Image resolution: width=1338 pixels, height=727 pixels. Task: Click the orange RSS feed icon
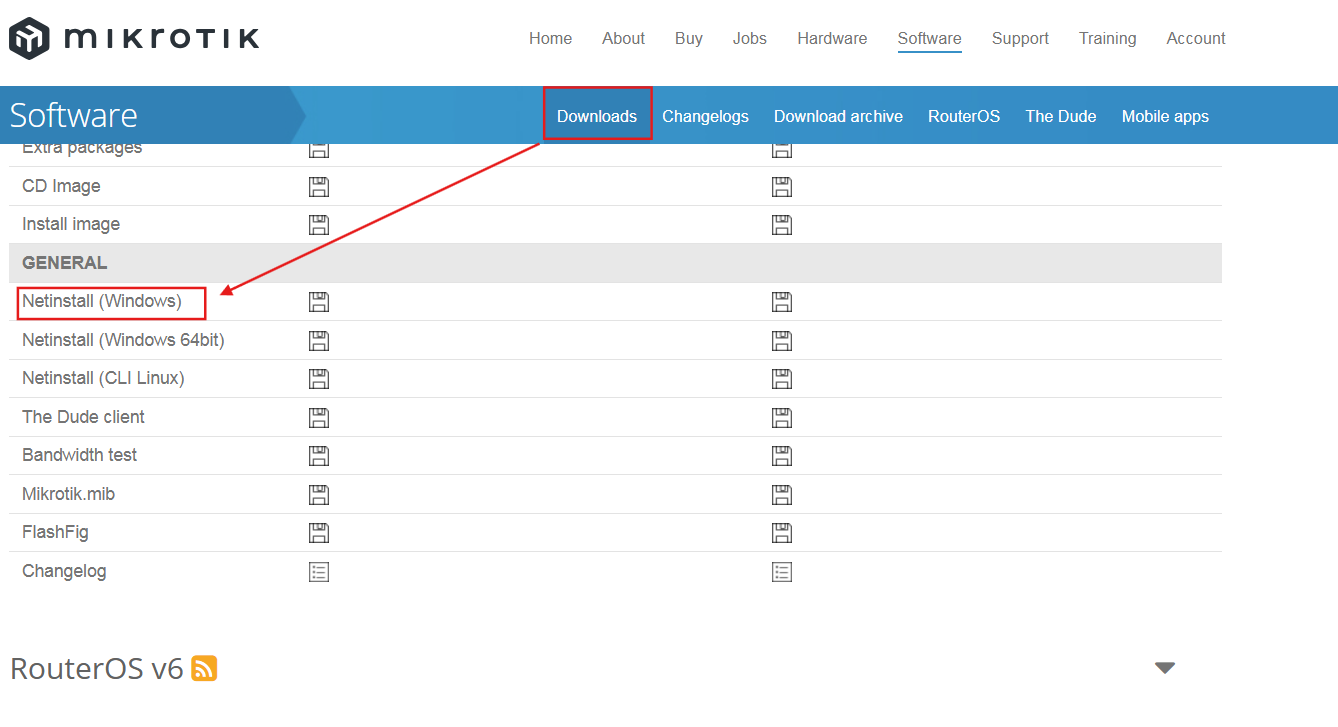click(x=204, y=668)
